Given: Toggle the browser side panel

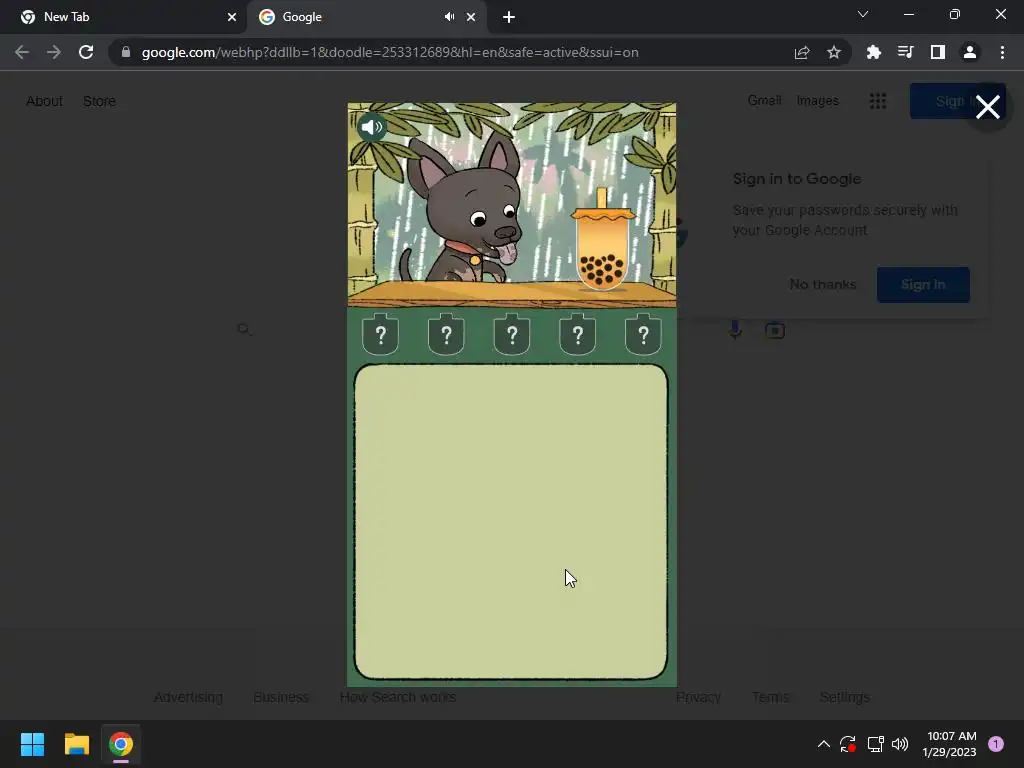Looking at the screenshot, I should pos(938,52).
